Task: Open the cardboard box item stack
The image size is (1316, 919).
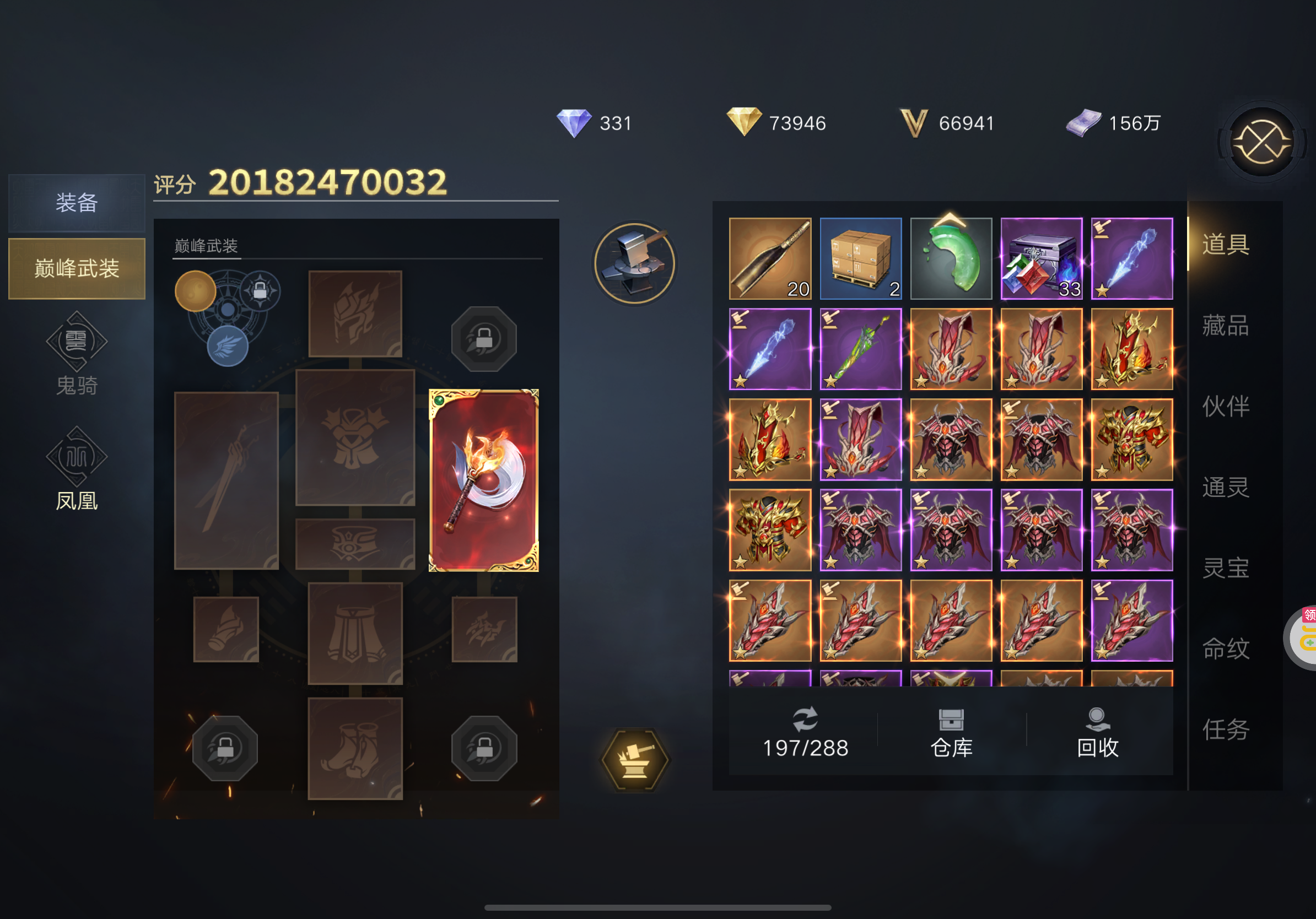Action: (x=860, y=258)
